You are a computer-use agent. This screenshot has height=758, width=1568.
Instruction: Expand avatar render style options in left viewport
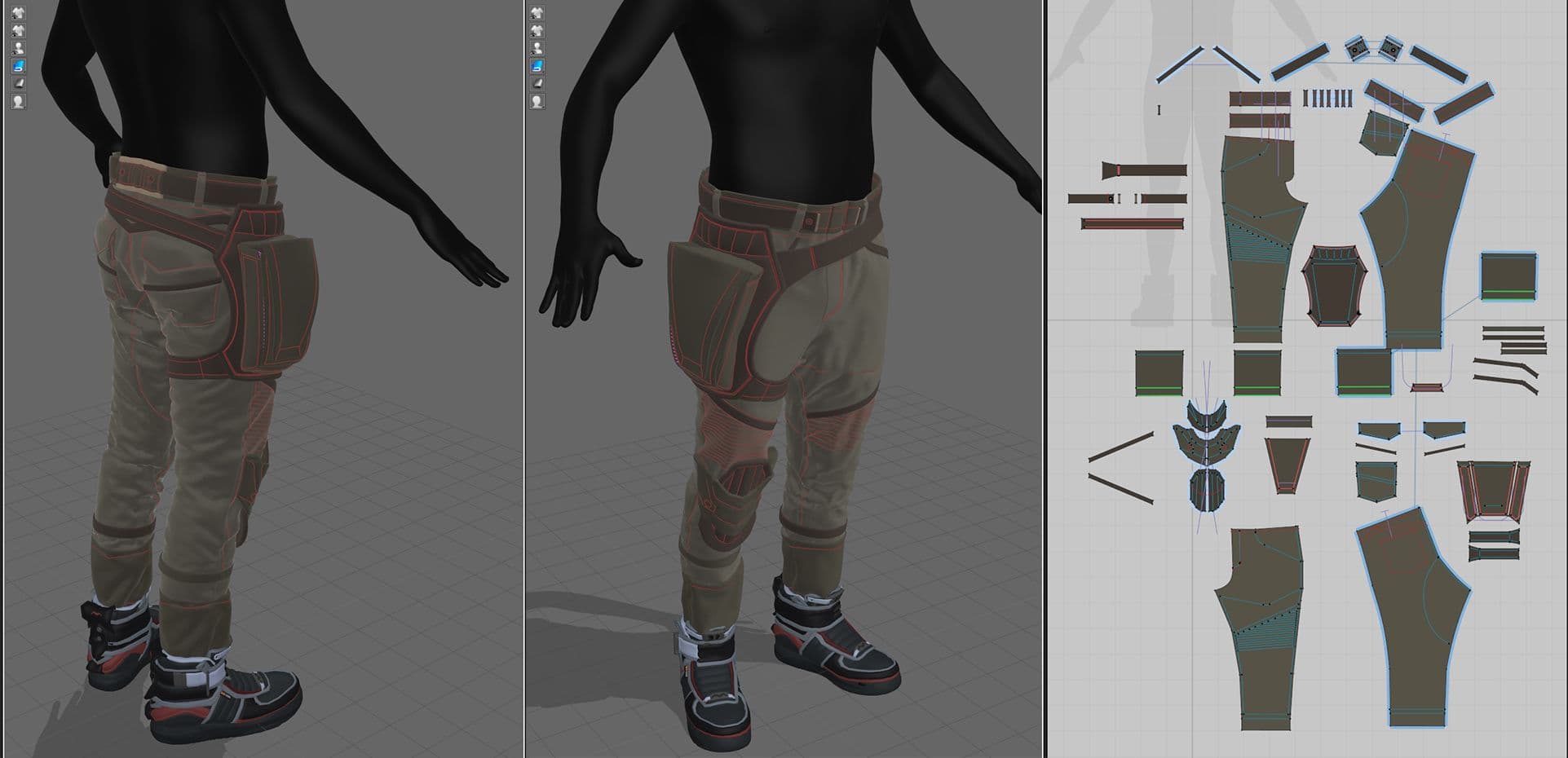coord(18,102)
